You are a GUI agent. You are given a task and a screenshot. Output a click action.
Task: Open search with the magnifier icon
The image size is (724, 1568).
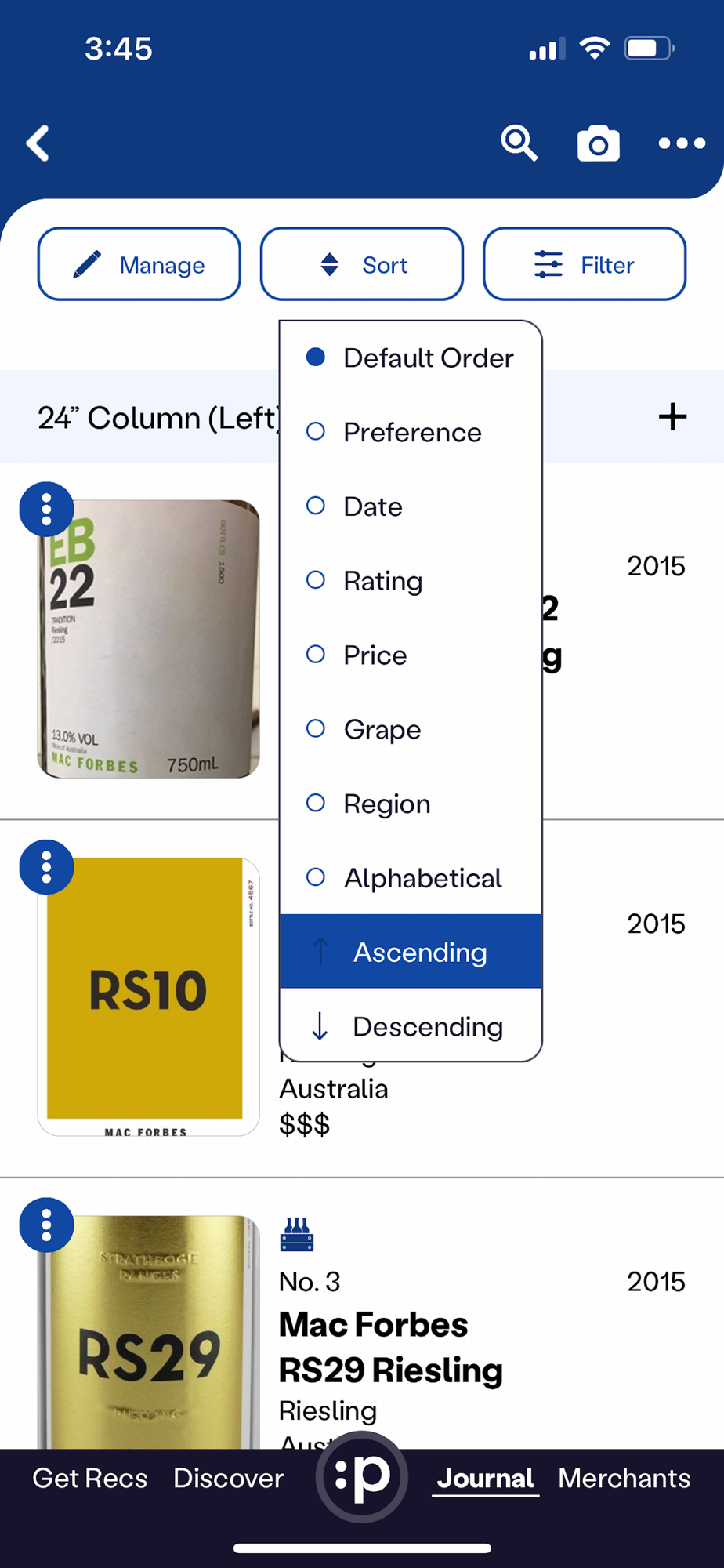(519, 143)
